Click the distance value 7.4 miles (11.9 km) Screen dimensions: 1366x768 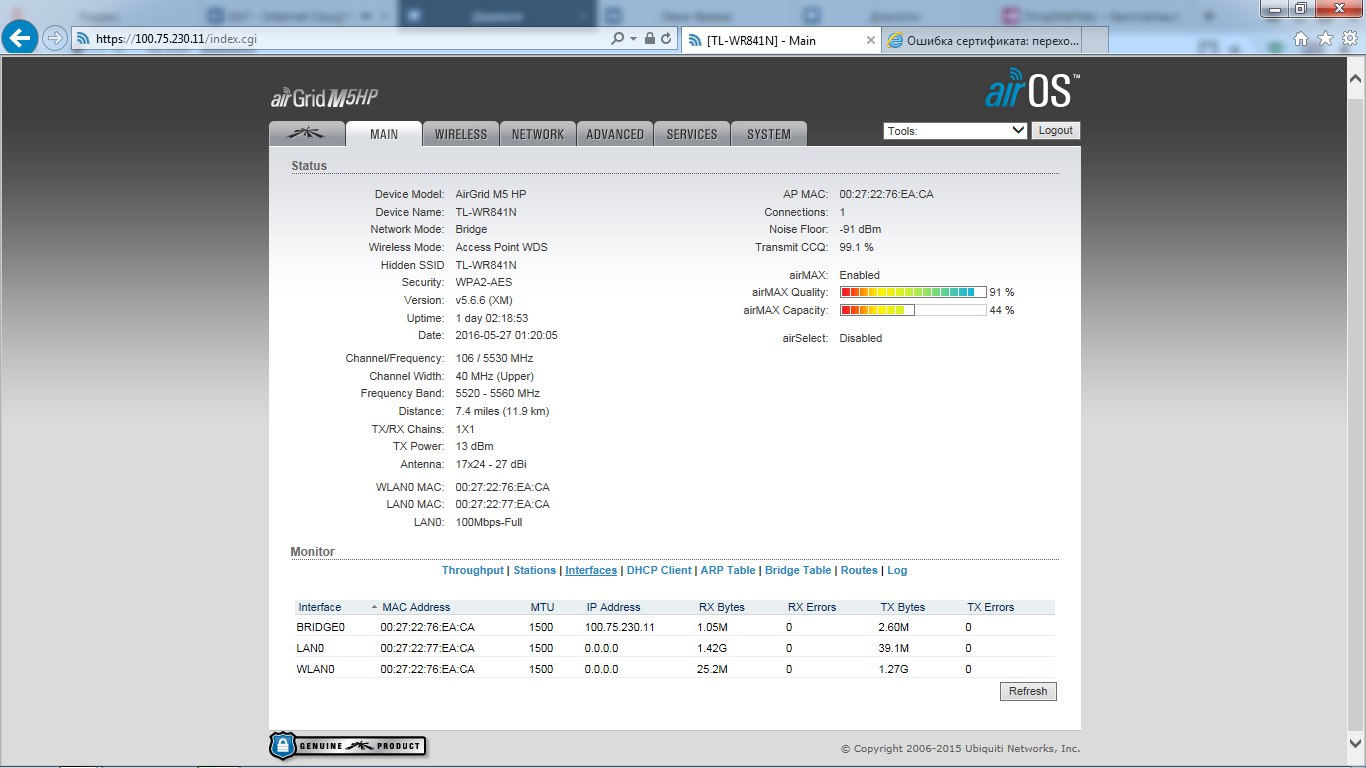(502, 411)
